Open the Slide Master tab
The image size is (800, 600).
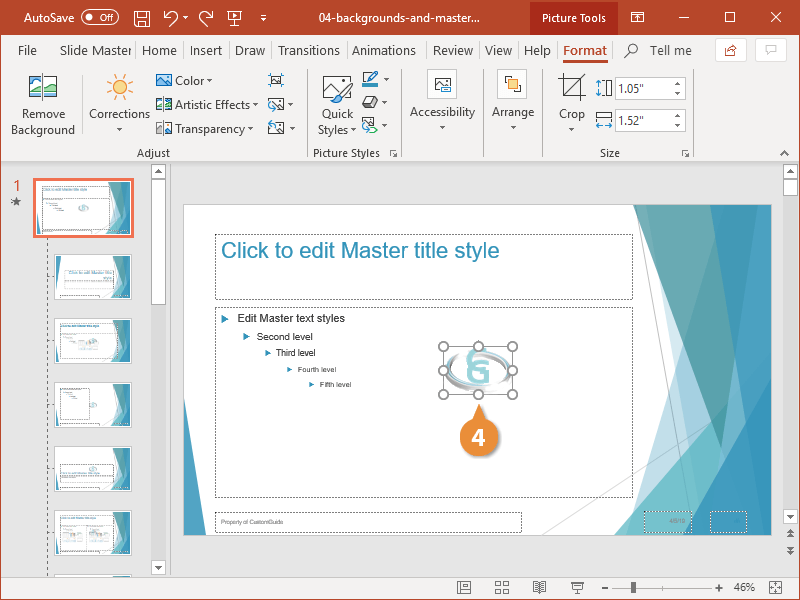tap(95, 51)
